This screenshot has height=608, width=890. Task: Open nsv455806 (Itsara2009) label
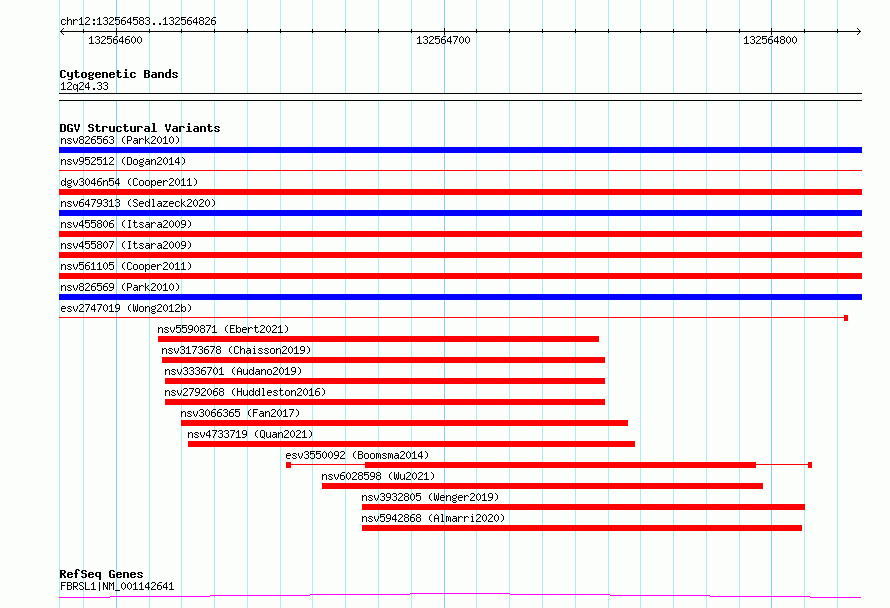click(x=126, y=224)
